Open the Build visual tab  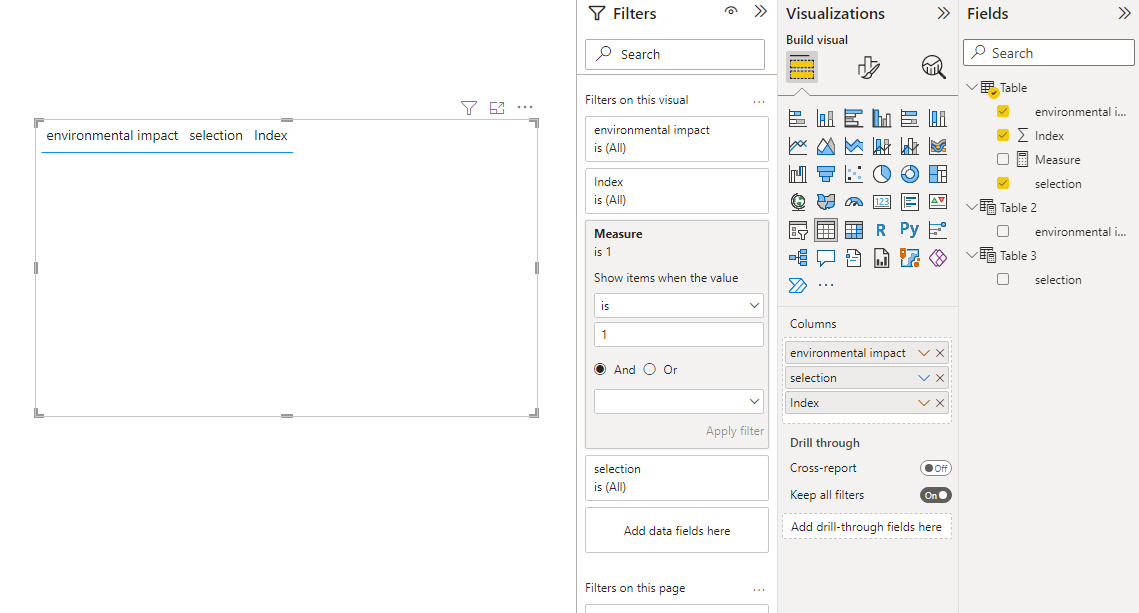pos(802,67)
